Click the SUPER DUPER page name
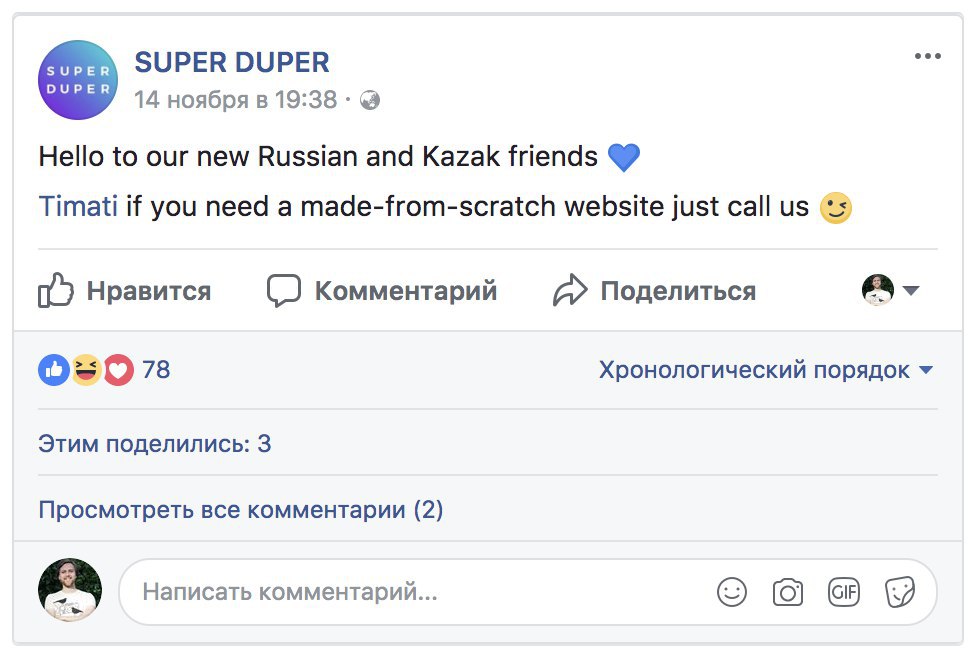 coord(233,62)
